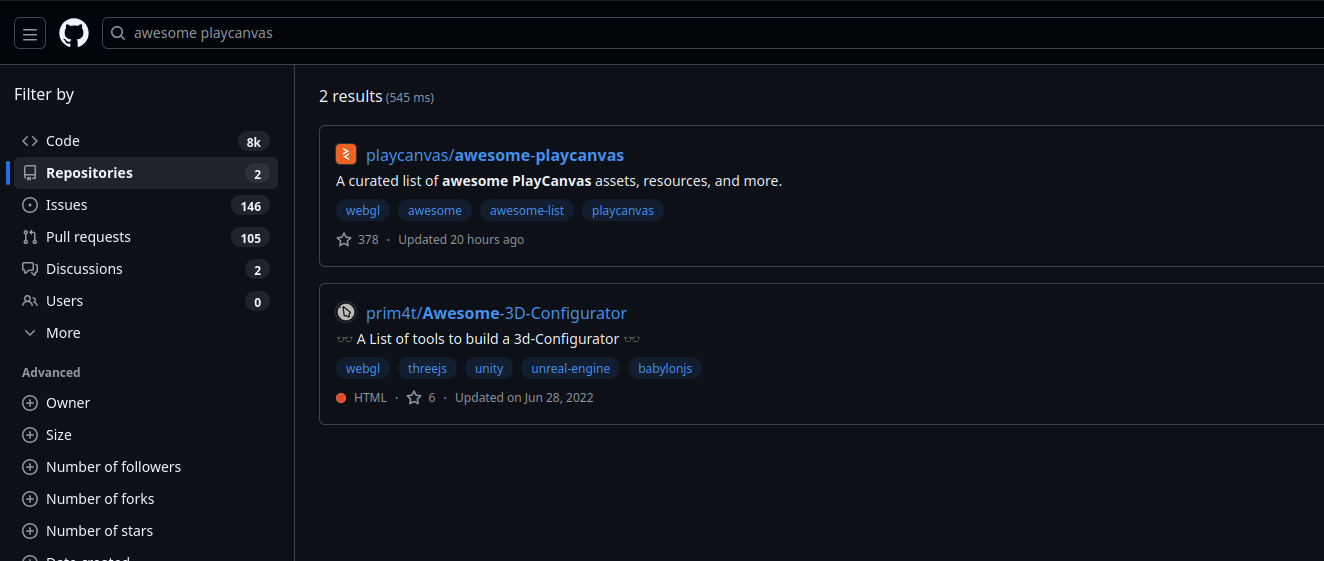Click the plus icon beside Owner

click(30, 403)
